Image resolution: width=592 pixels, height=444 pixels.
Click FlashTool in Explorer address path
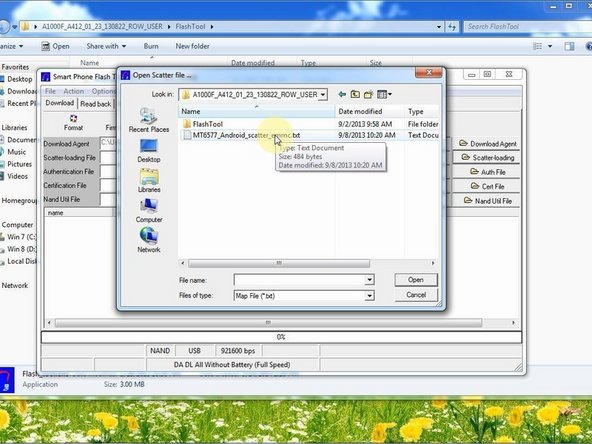191,26
